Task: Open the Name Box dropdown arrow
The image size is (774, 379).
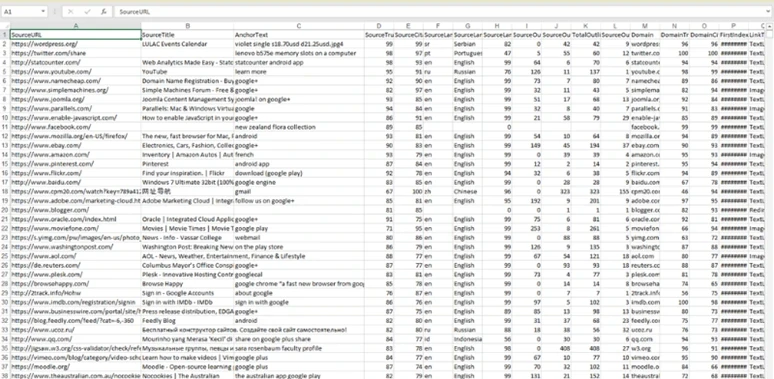Action: pyautogui.click(x=43, y=11)
